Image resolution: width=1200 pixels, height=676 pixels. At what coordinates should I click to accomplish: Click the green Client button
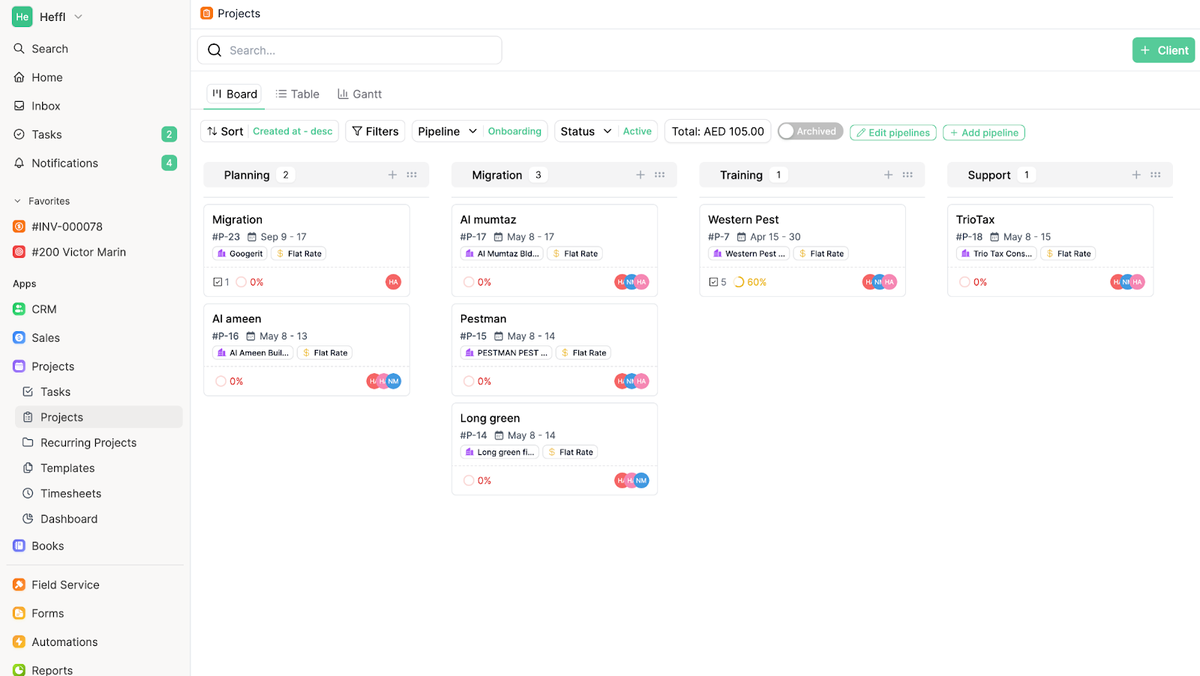point(1163,49)
